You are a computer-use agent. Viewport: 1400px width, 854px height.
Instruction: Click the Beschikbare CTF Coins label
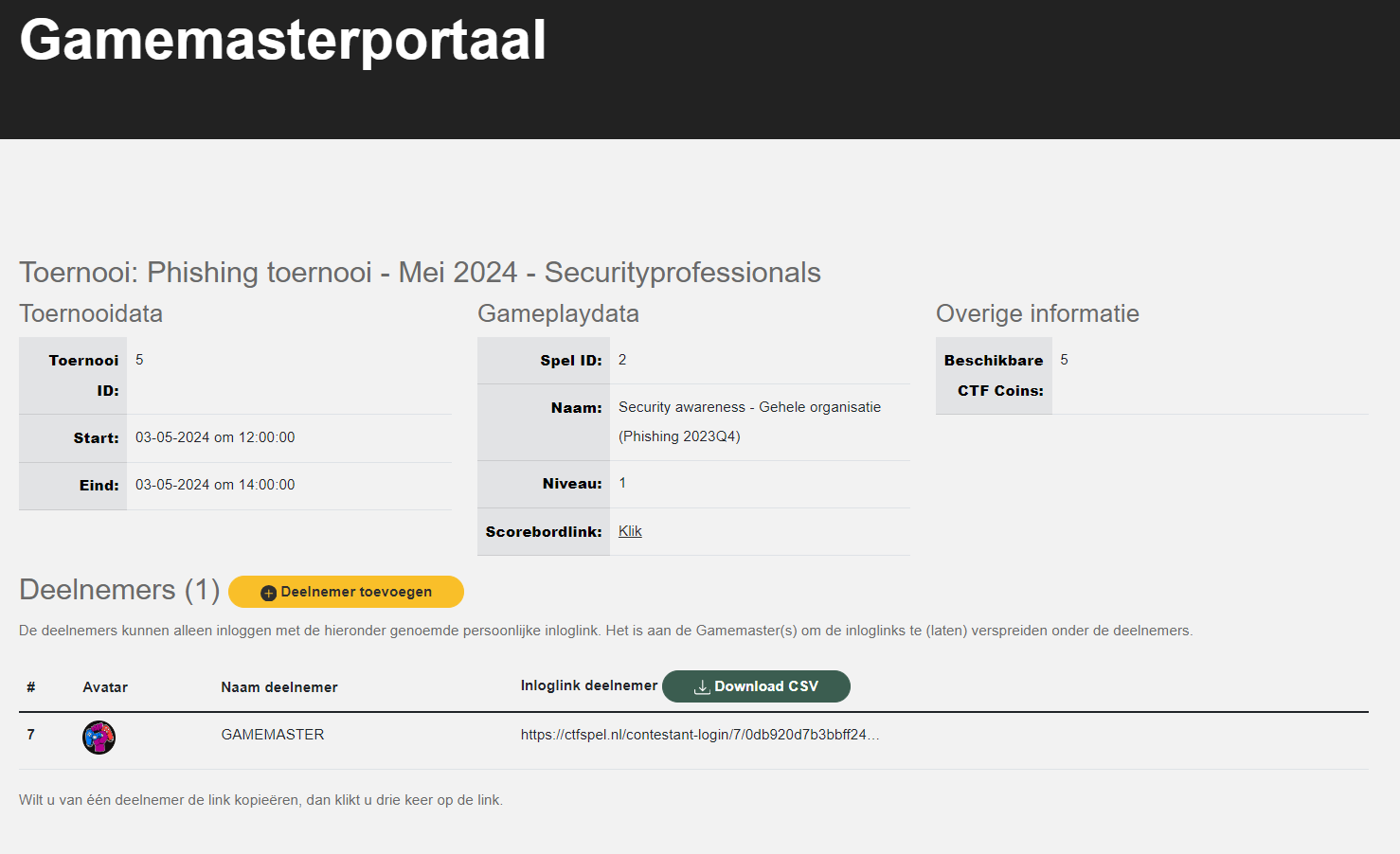(x=994, y=375)
